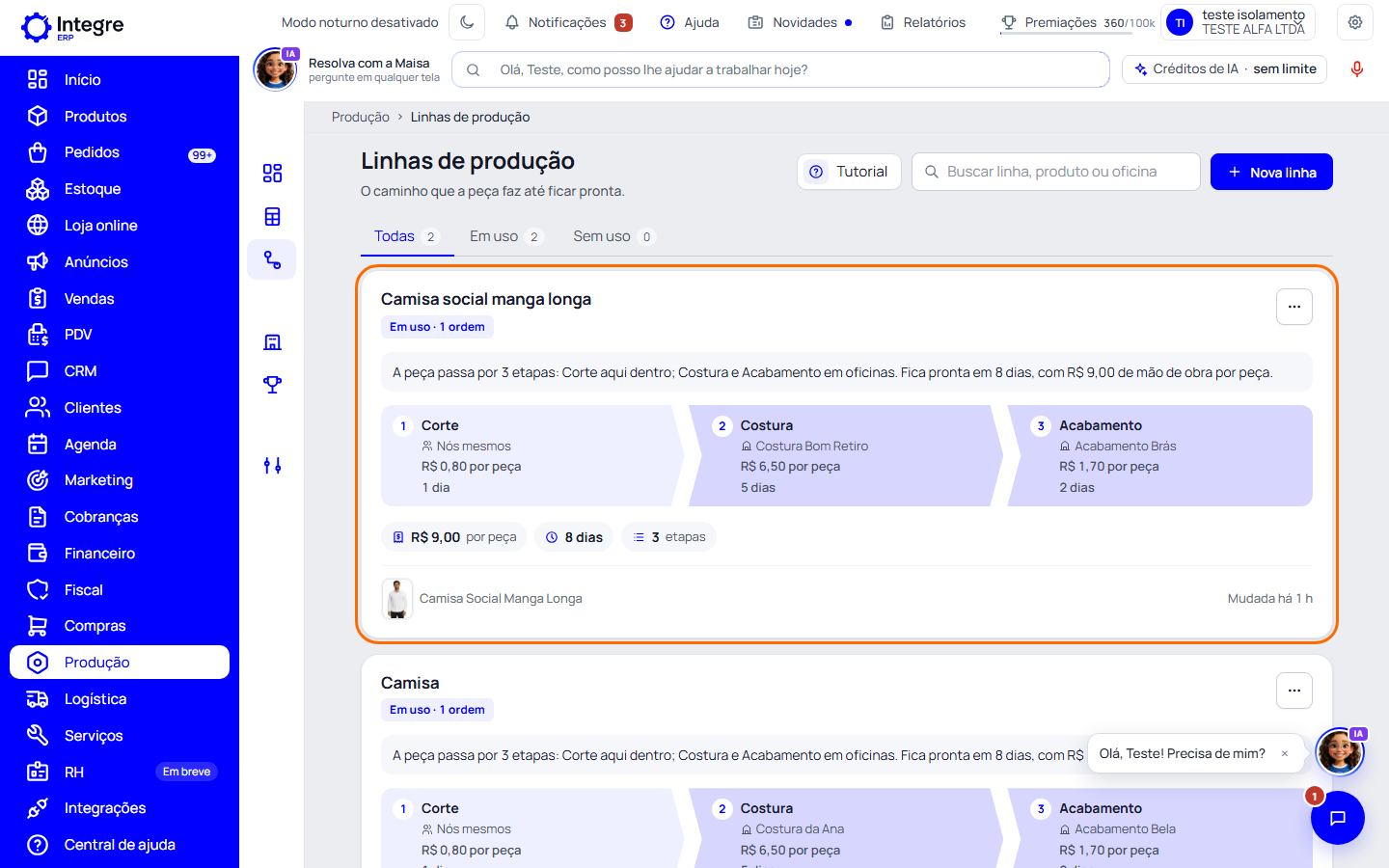Select Acabamento Brás step
Screen dimensions: 1389x868
(1160, 456)
